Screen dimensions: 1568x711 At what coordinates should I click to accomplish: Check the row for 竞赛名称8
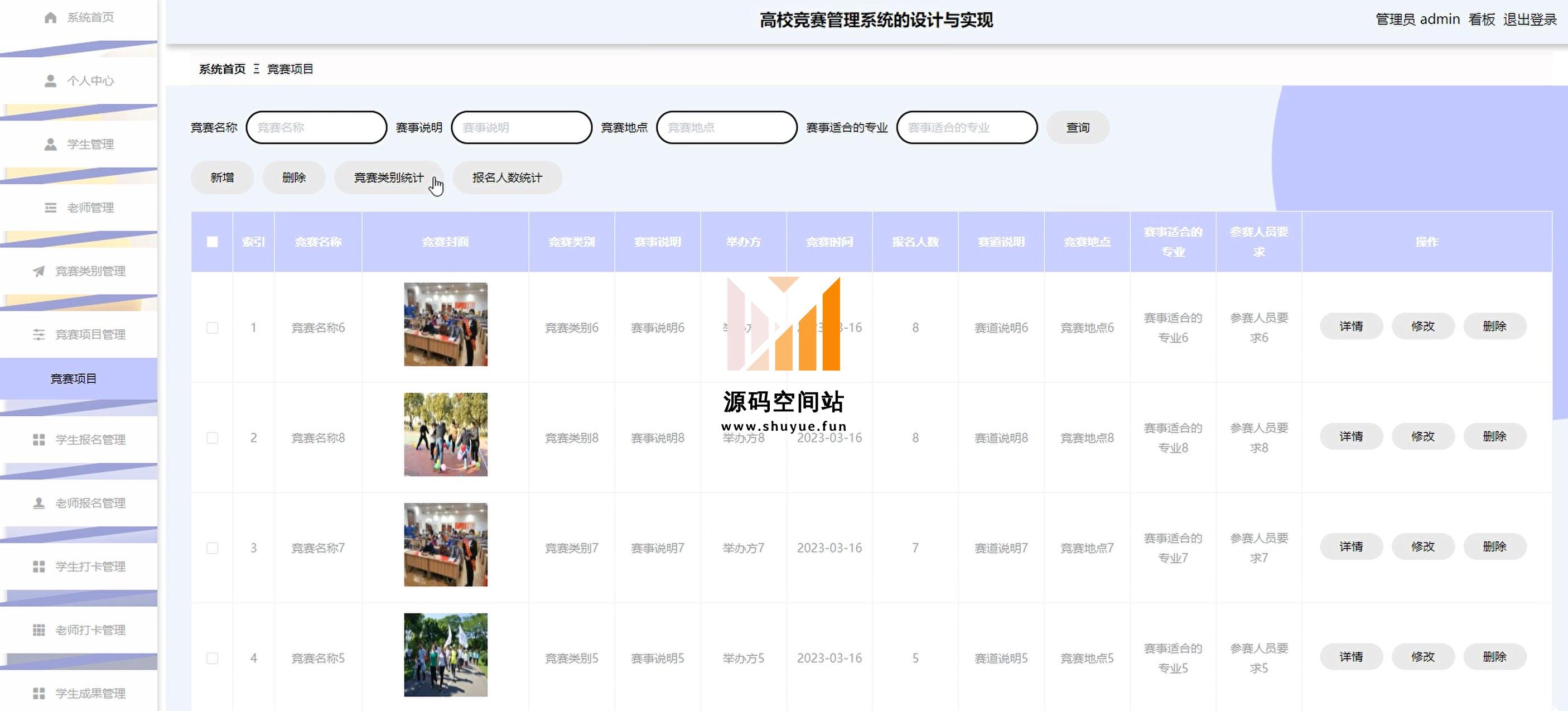click(213, 438)
